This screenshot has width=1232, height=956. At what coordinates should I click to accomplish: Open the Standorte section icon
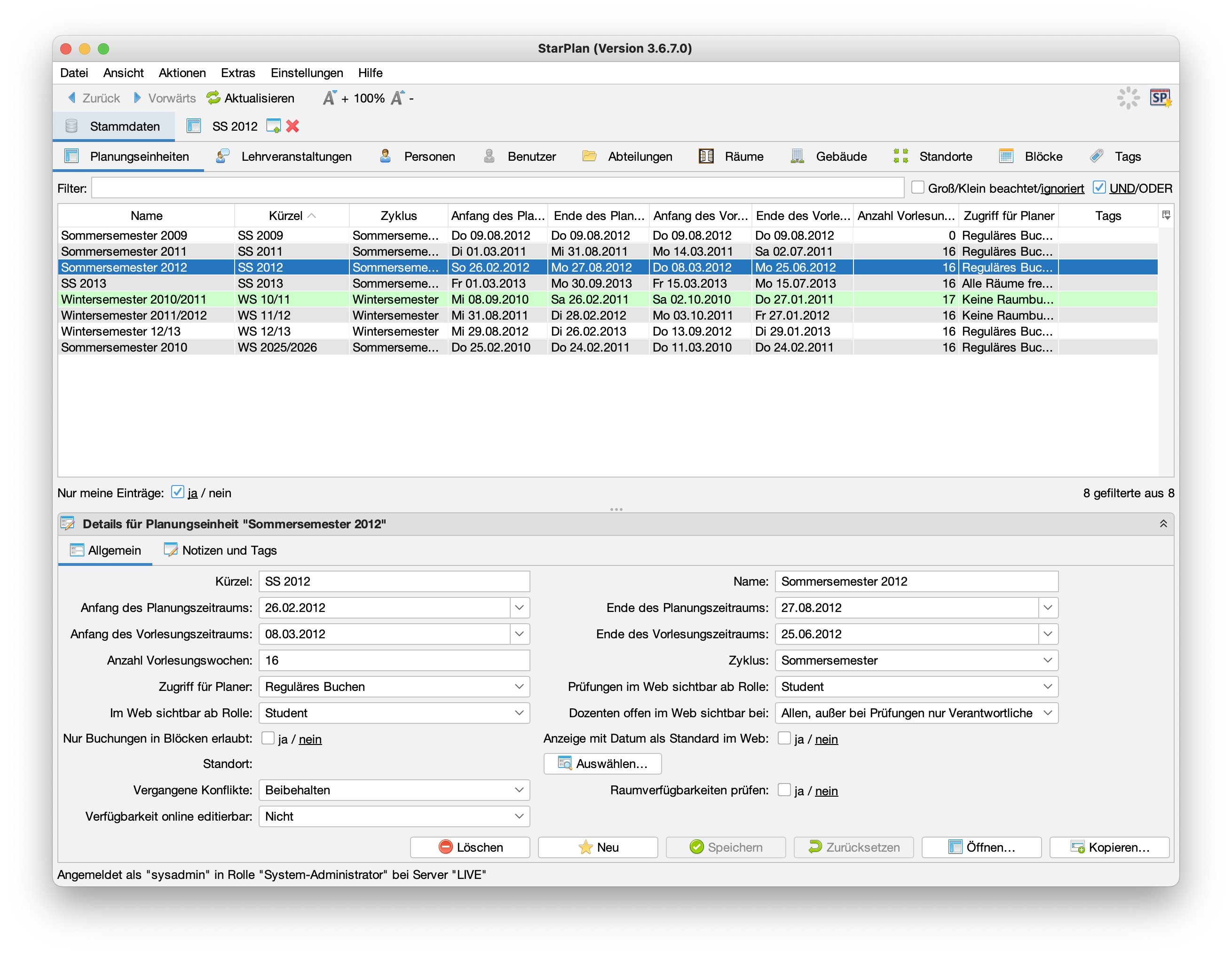pos(901,156)
